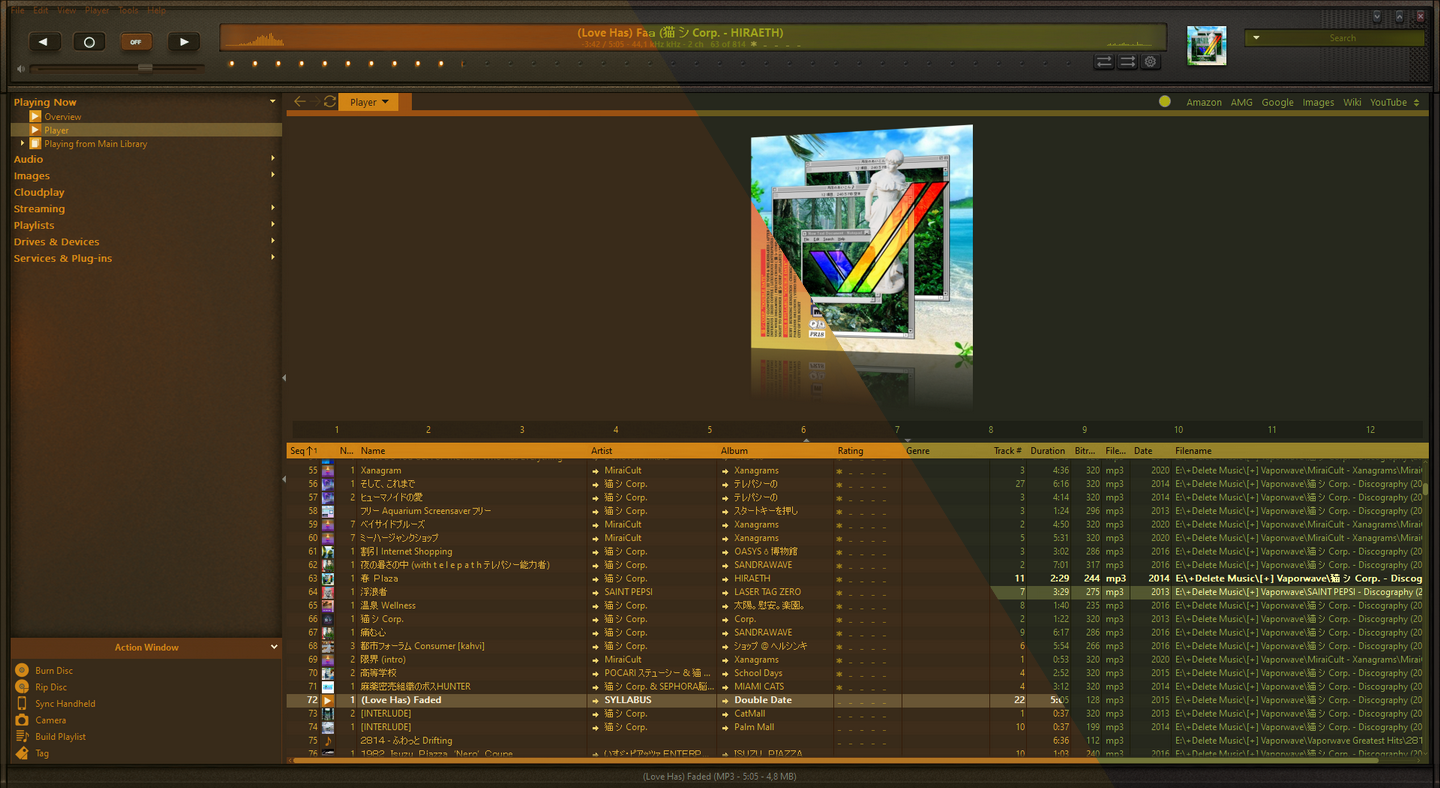Click the Build Playlist icon
The width and height of the screenshot is (1440, 788).
coord(22,736)
